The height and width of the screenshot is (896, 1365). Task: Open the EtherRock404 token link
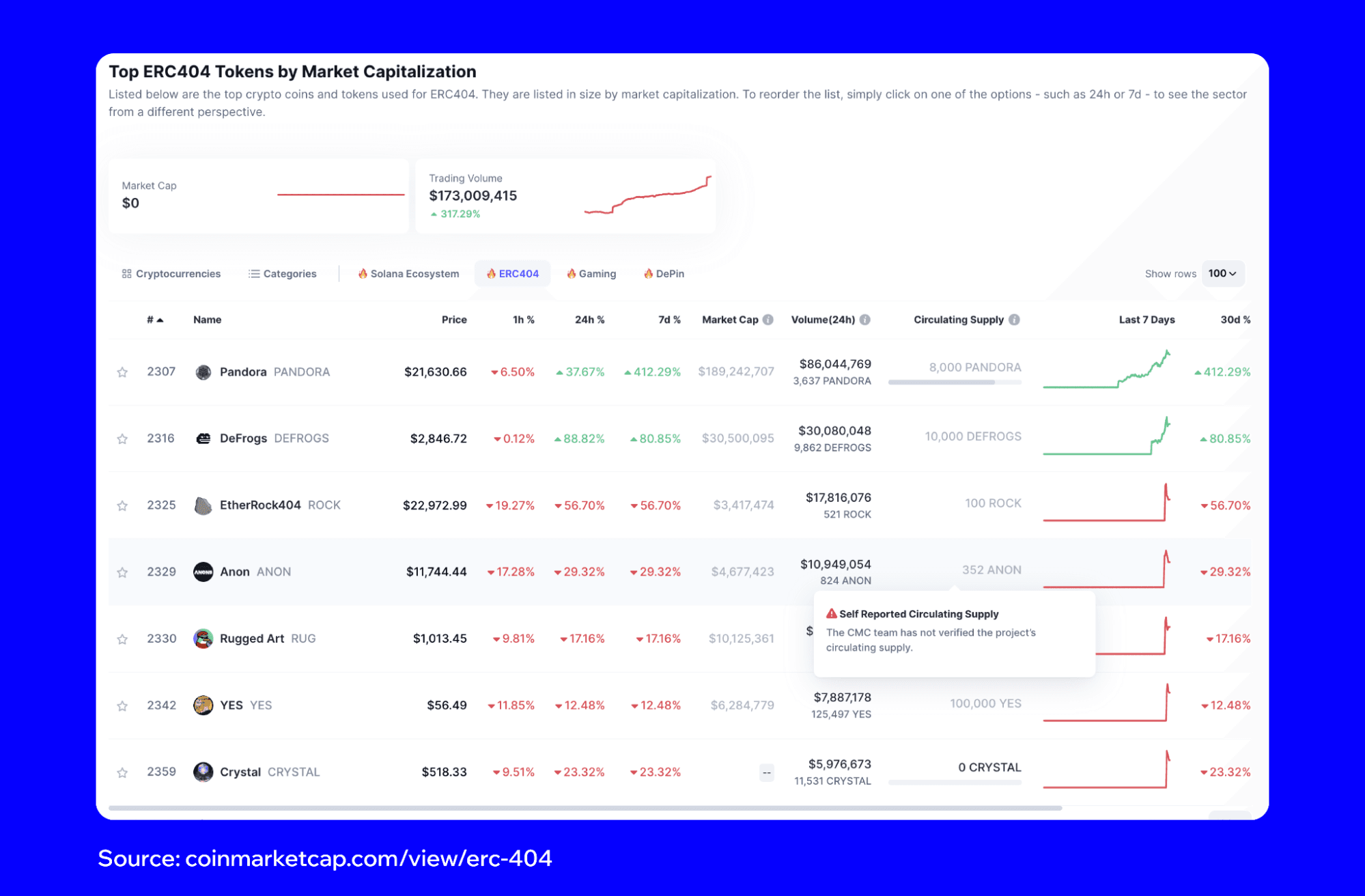click(260, 505)
